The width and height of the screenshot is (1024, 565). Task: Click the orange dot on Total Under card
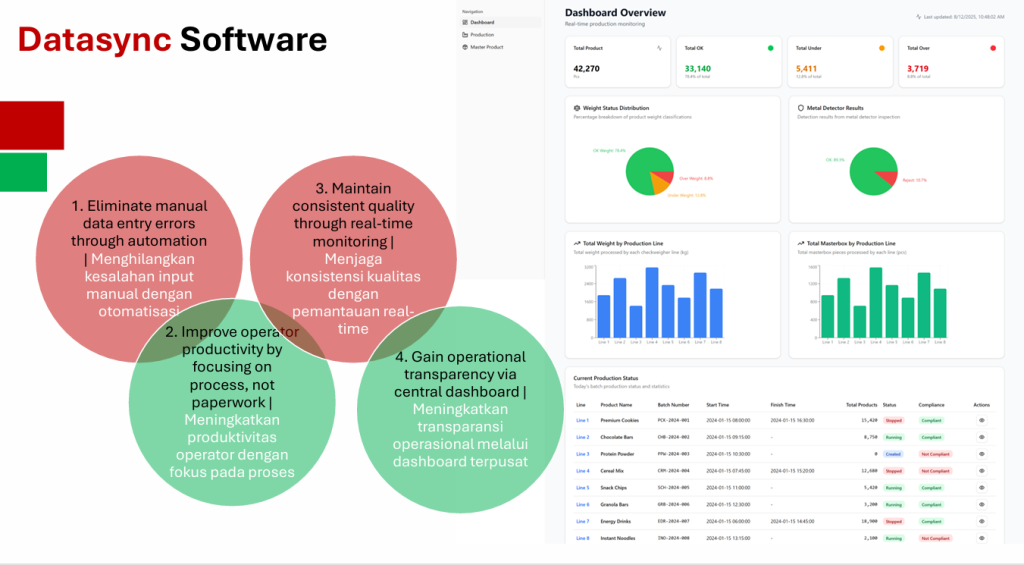pyautogui.click(x=881, y=47)
